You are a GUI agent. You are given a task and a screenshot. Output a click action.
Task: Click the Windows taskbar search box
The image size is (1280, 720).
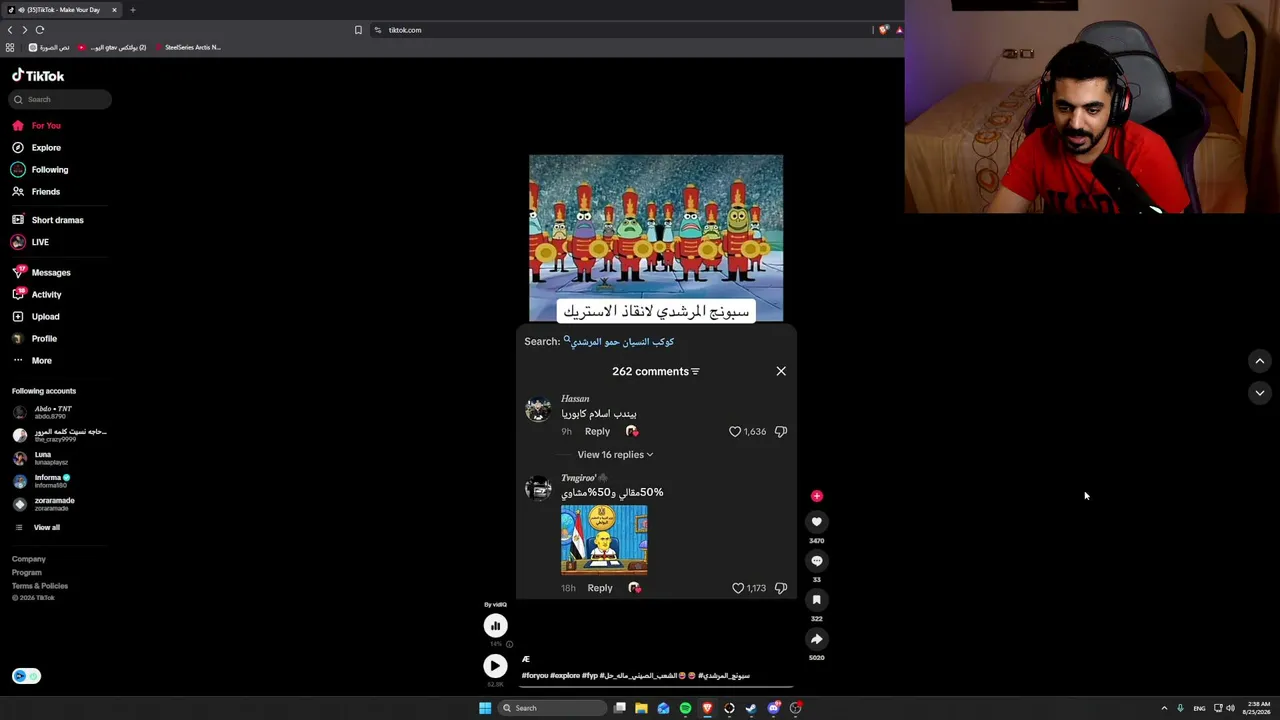pos(553,708)
